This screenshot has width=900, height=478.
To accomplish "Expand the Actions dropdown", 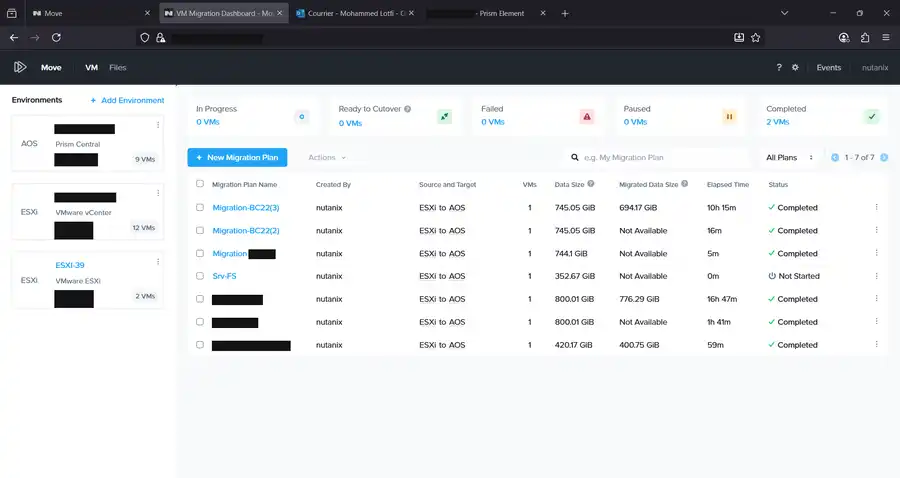I will 327,157.
